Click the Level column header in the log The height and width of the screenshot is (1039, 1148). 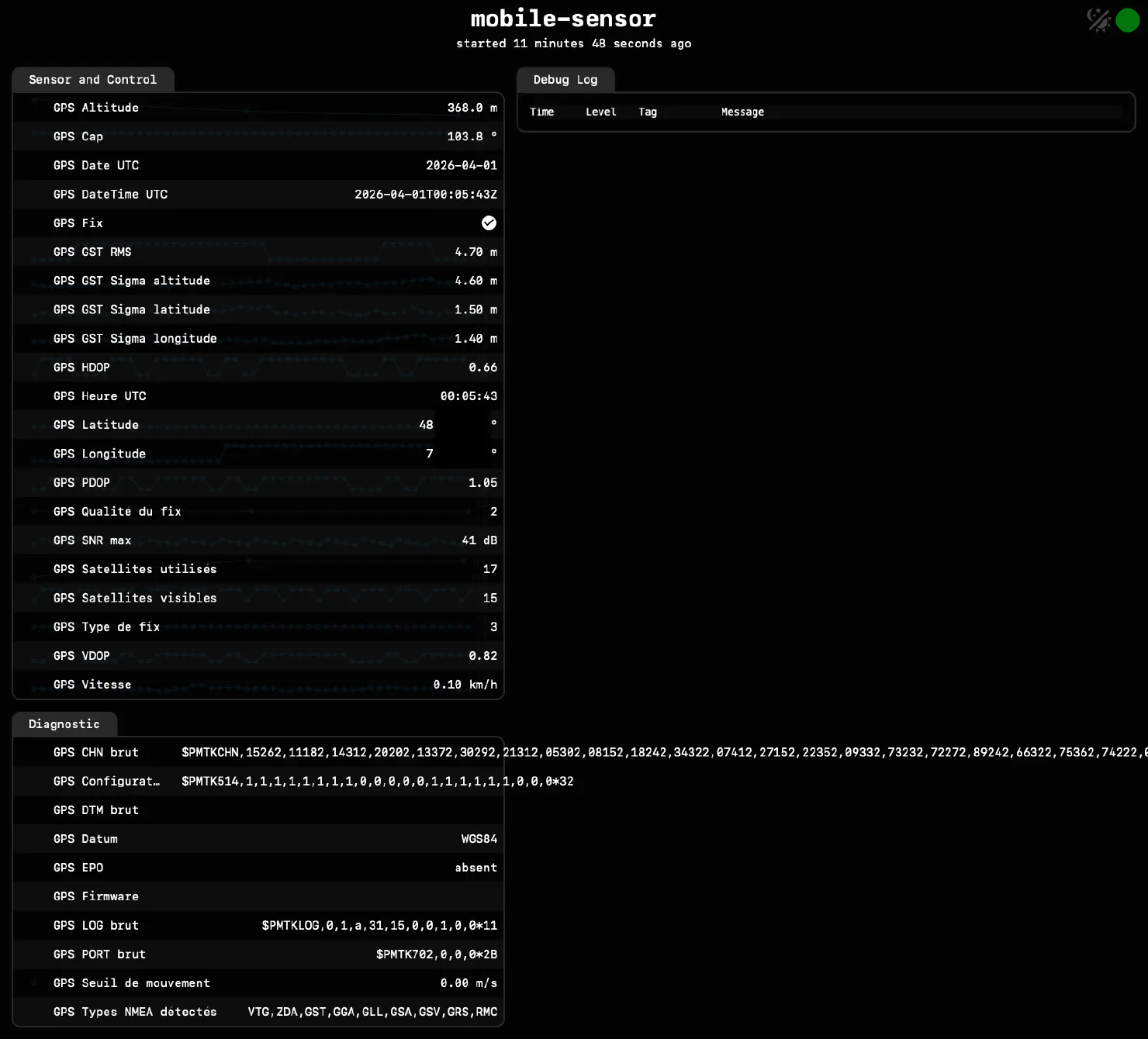[600, 112]
